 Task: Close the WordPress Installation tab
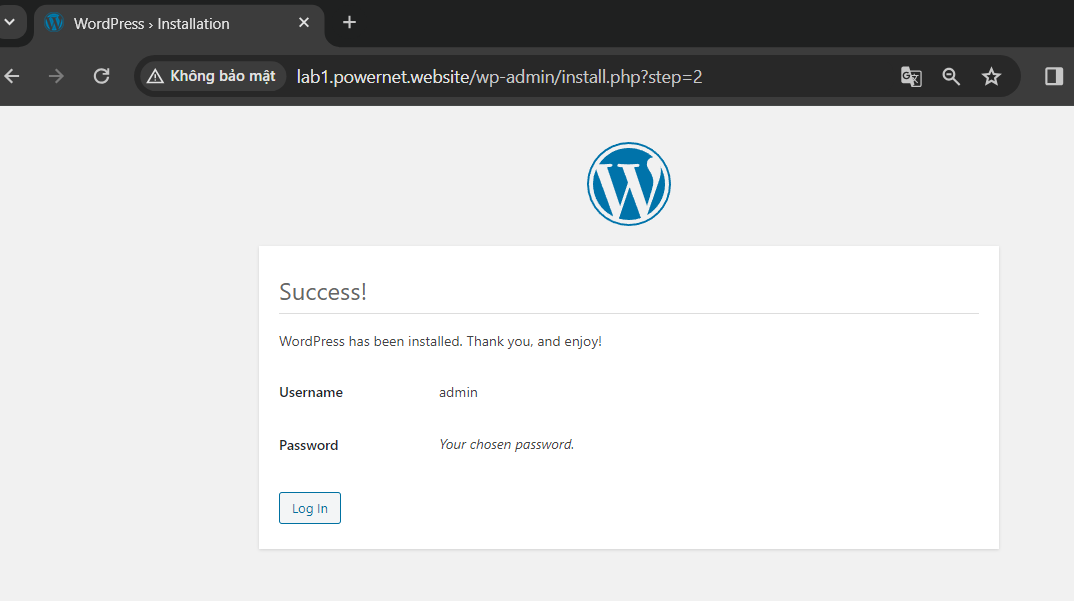(x=304, y=23)
